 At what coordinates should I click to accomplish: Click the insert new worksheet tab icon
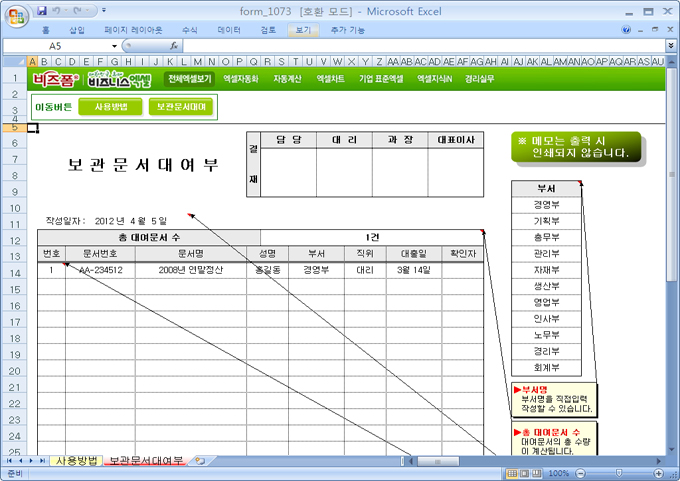pos(200,461)
